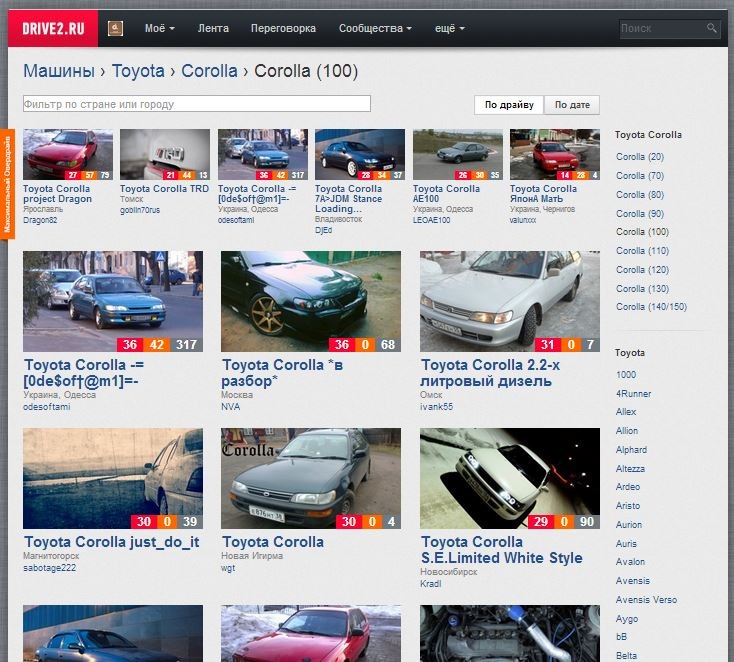
Task: Open user profile wgt
Action: [228, 568]
